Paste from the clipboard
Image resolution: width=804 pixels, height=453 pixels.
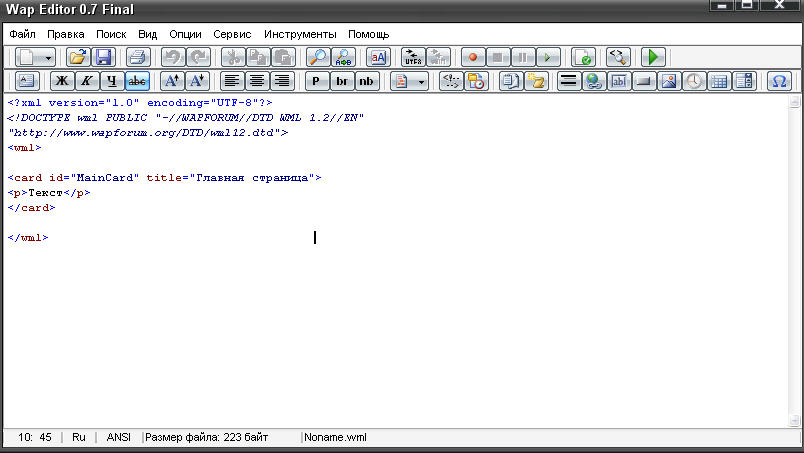[x=283, y=57]
